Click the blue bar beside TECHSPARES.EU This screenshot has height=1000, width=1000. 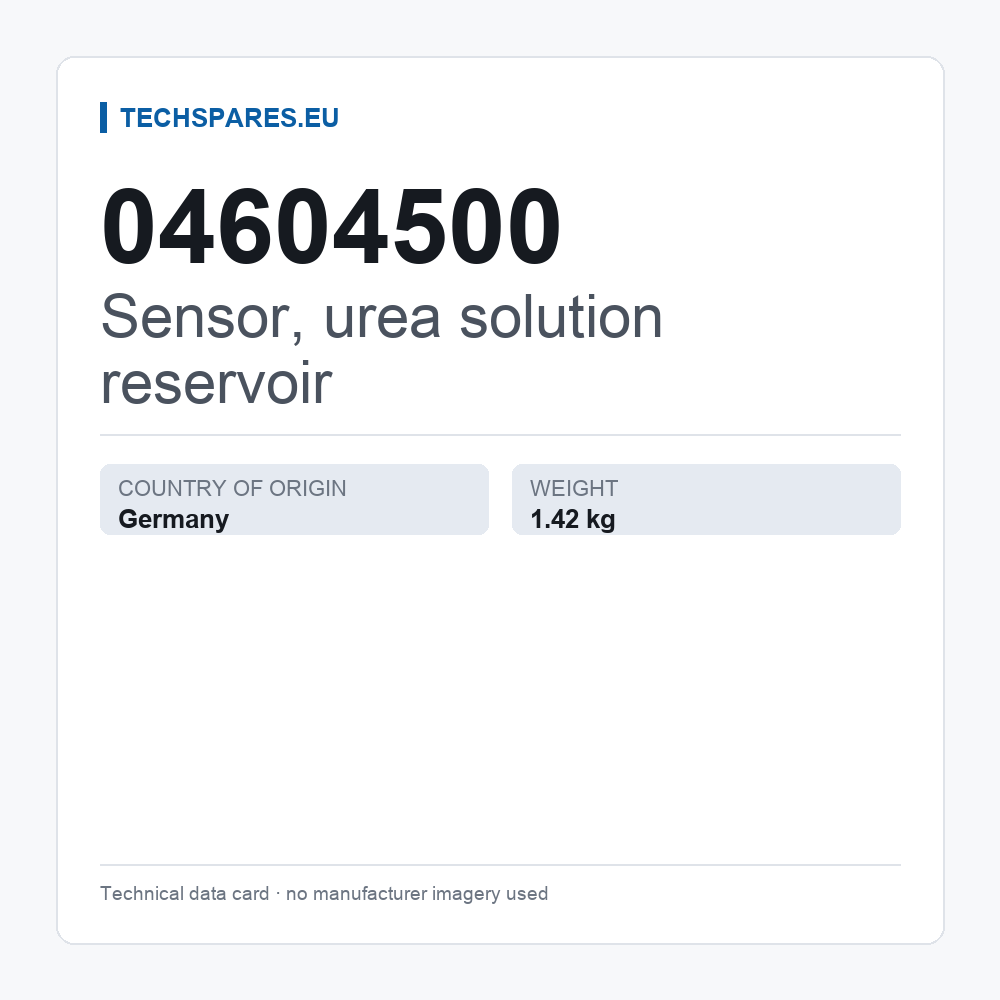tap(103, 117)
